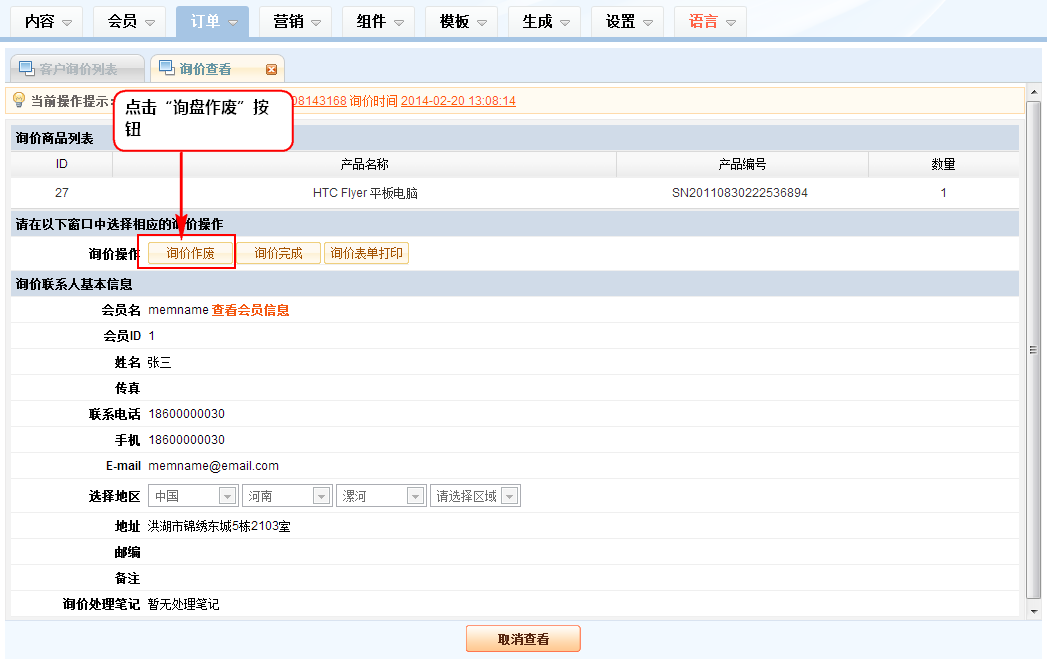The height and width of the screenshot is (662, 1047).
Task: Expand the country dropdown showing 中国
Action: (227, 496)
